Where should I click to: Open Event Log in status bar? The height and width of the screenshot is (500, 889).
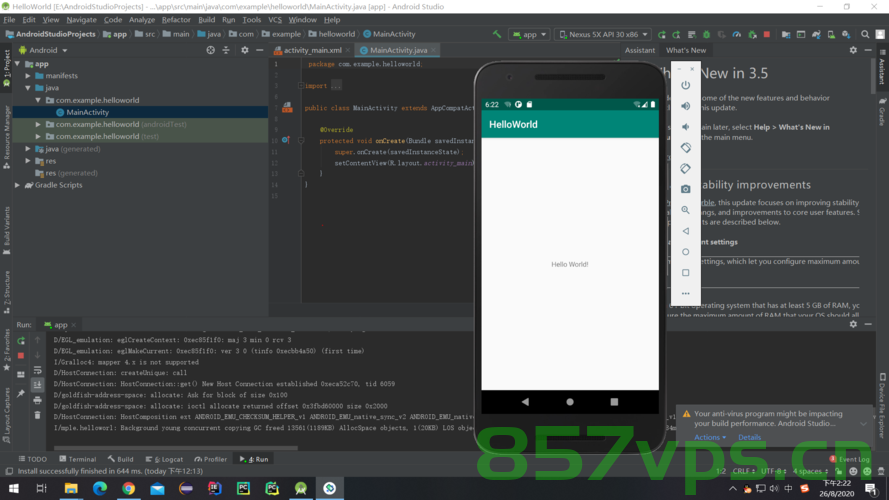(x=849, y=459)
